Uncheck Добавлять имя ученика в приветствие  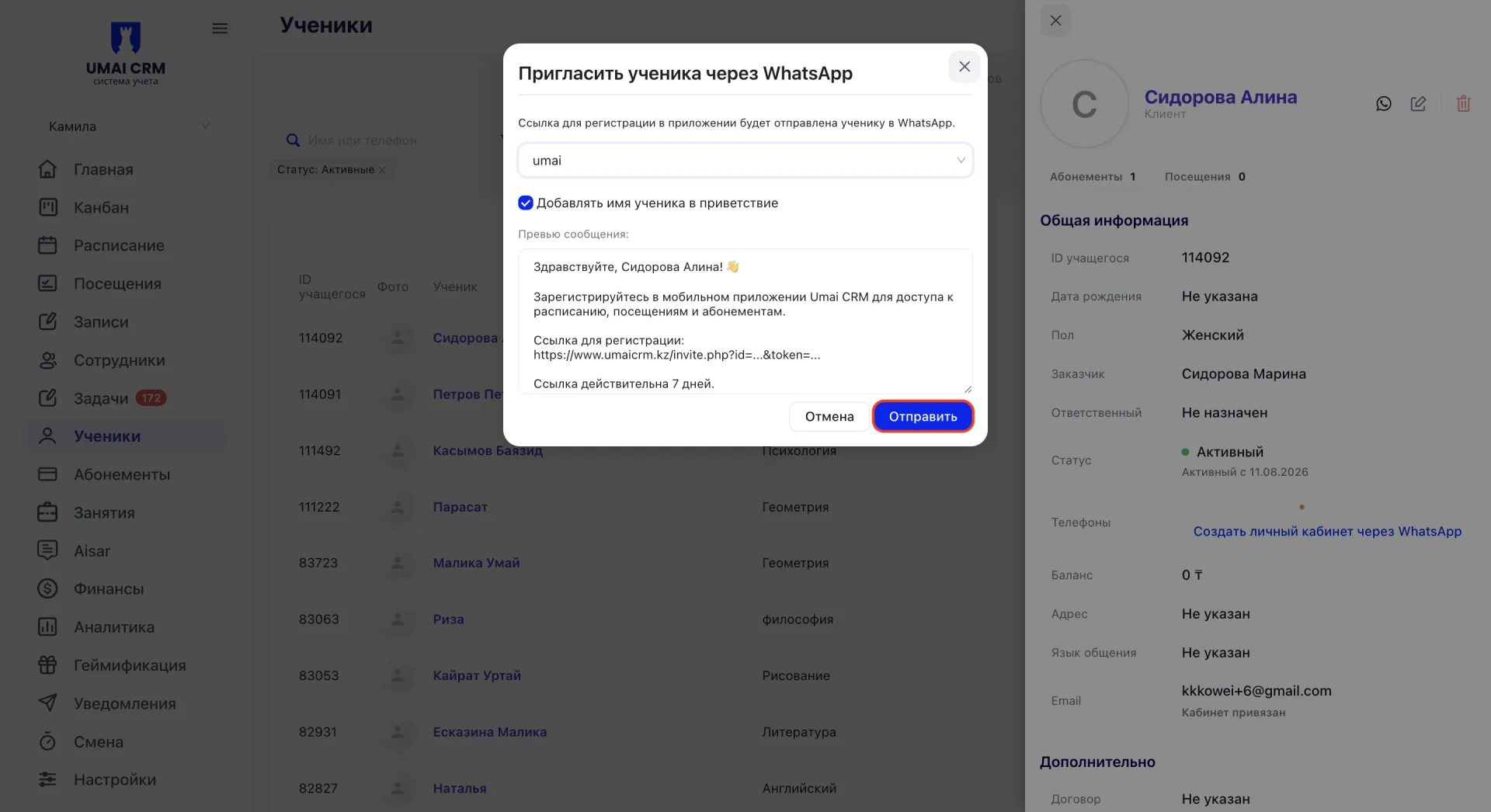526,203
